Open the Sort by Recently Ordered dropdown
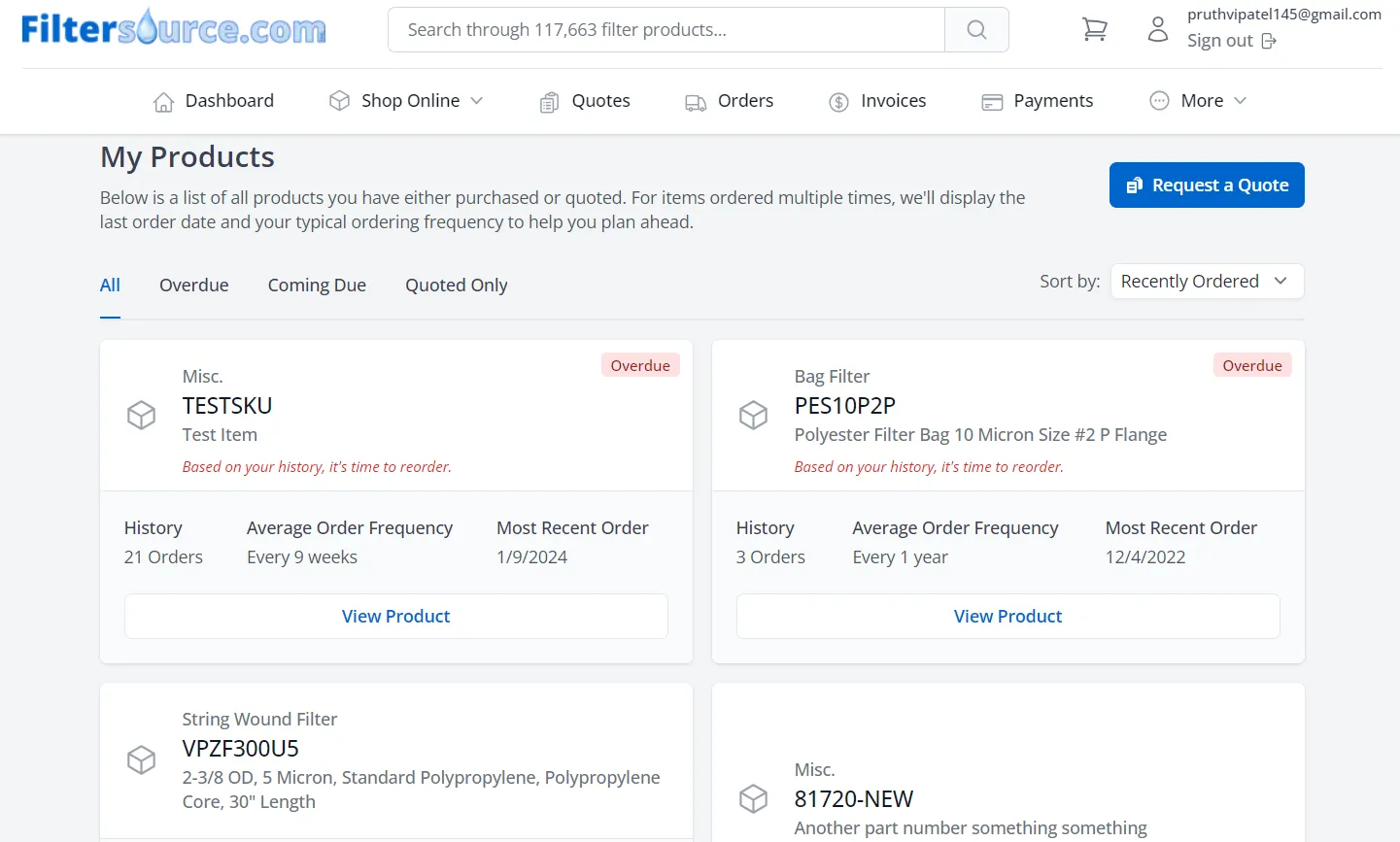The image size is (1400, 842). click(1206, 282)
